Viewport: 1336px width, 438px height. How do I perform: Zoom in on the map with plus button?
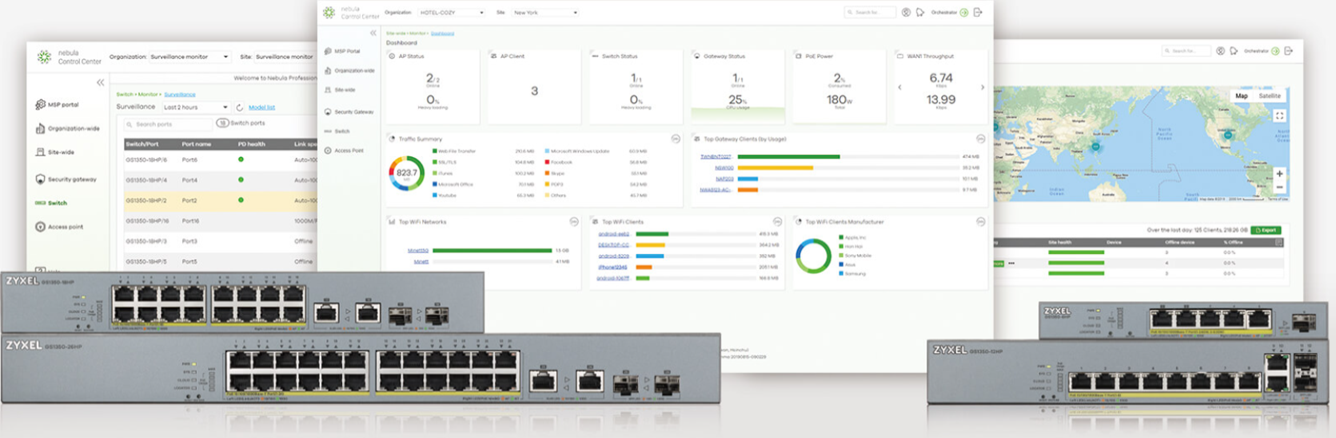pos(1279,173)
